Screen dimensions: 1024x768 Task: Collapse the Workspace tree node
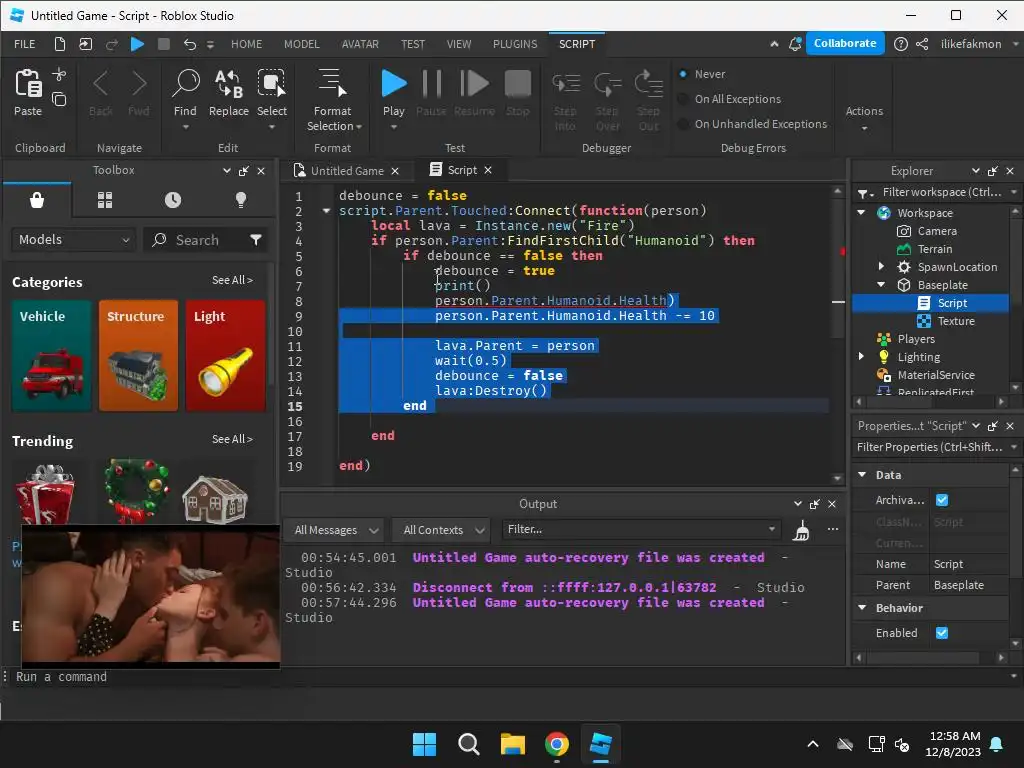coord(861,213)
